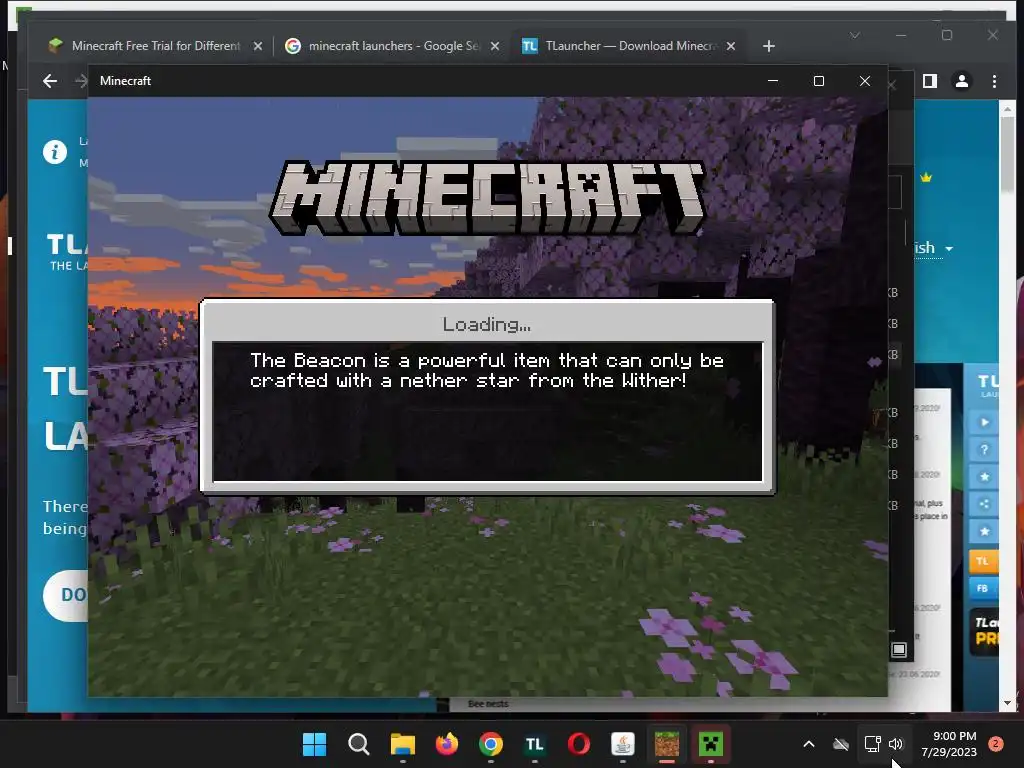Click the share icon in TLauncher sidebar

pos(984,504)
